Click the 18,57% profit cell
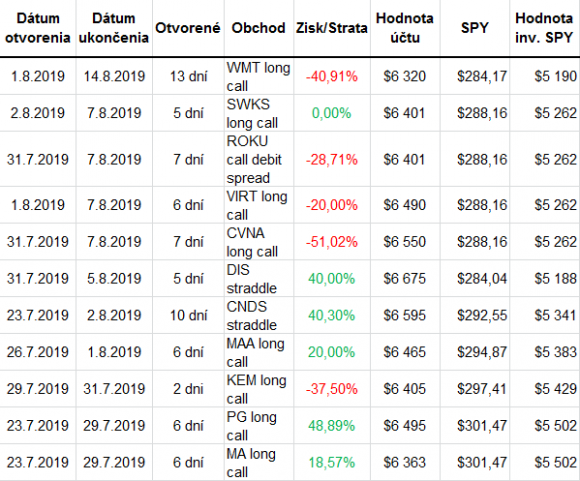The image size is (580, 481). [331, 463]
